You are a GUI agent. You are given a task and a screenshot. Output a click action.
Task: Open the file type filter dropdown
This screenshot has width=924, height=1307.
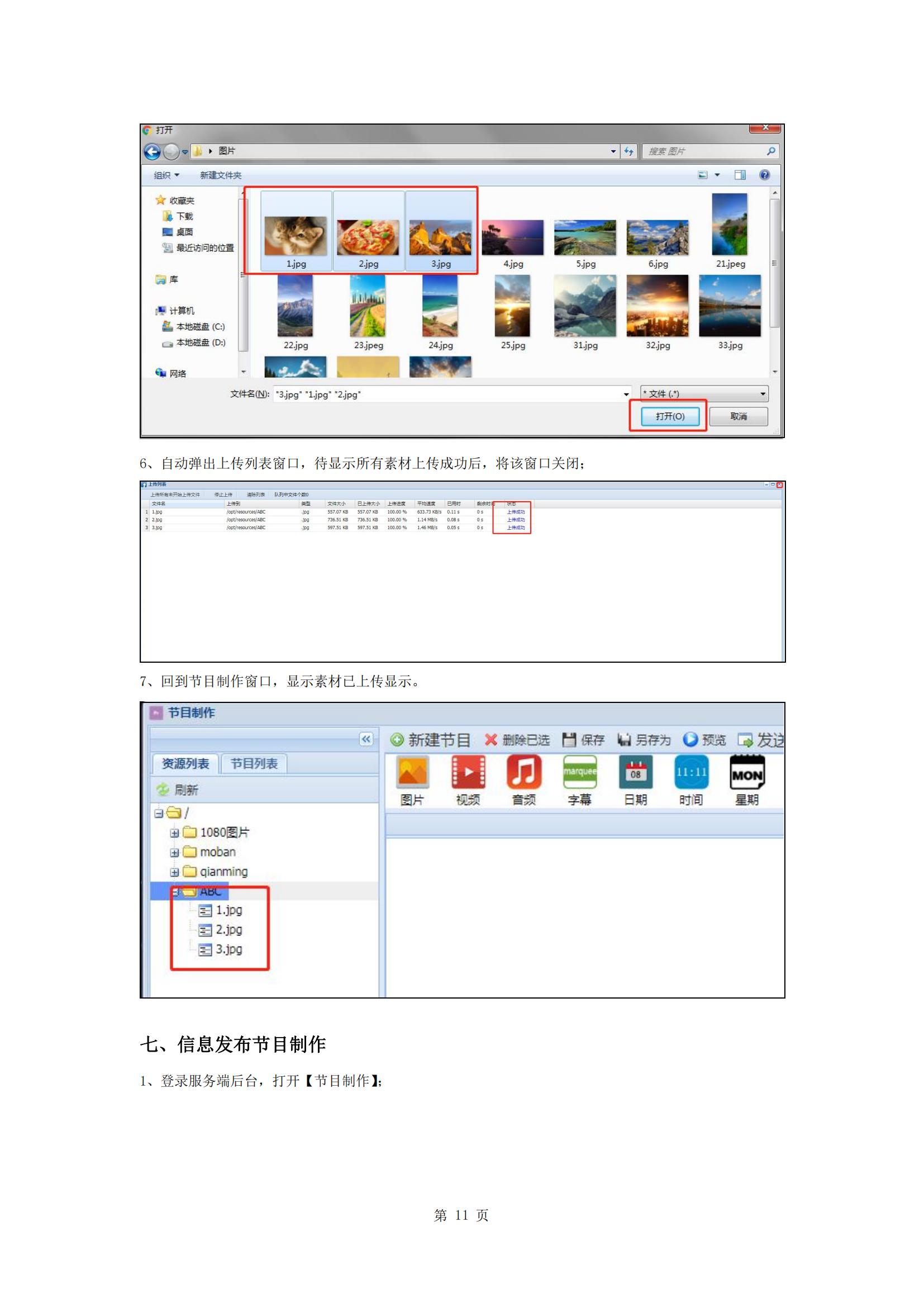(704, 394)
